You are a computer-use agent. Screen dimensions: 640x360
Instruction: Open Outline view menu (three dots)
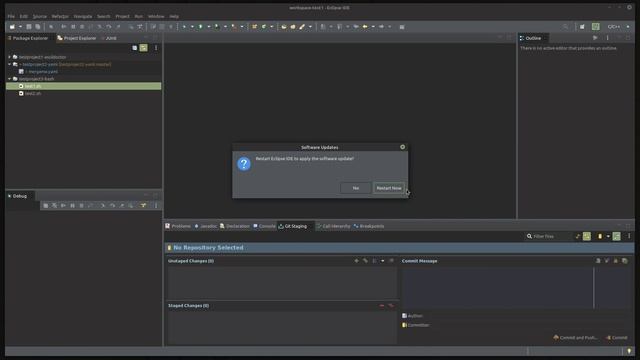tap(607, 38)
